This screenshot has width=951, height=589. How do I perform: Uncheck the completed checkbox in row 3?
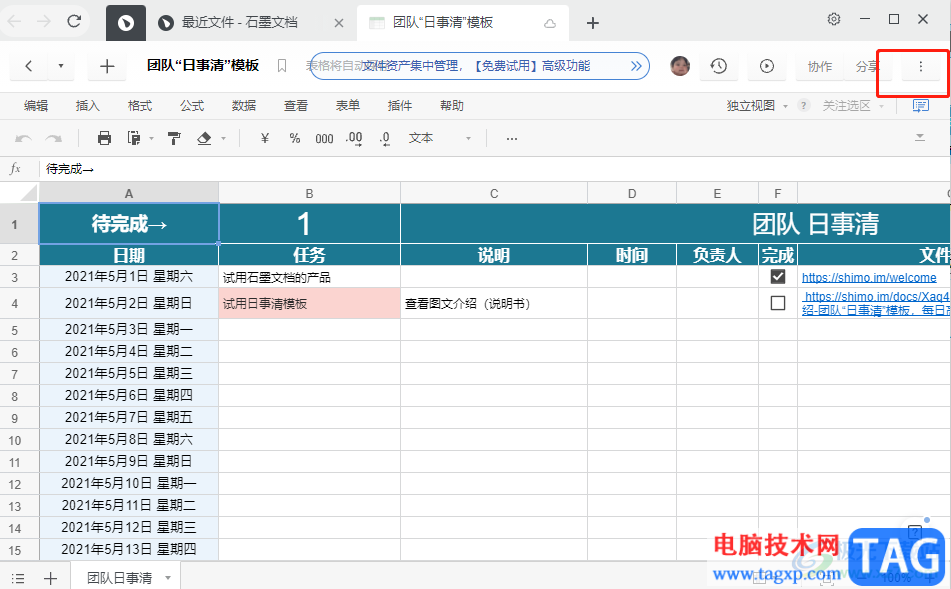click(778, 277)
